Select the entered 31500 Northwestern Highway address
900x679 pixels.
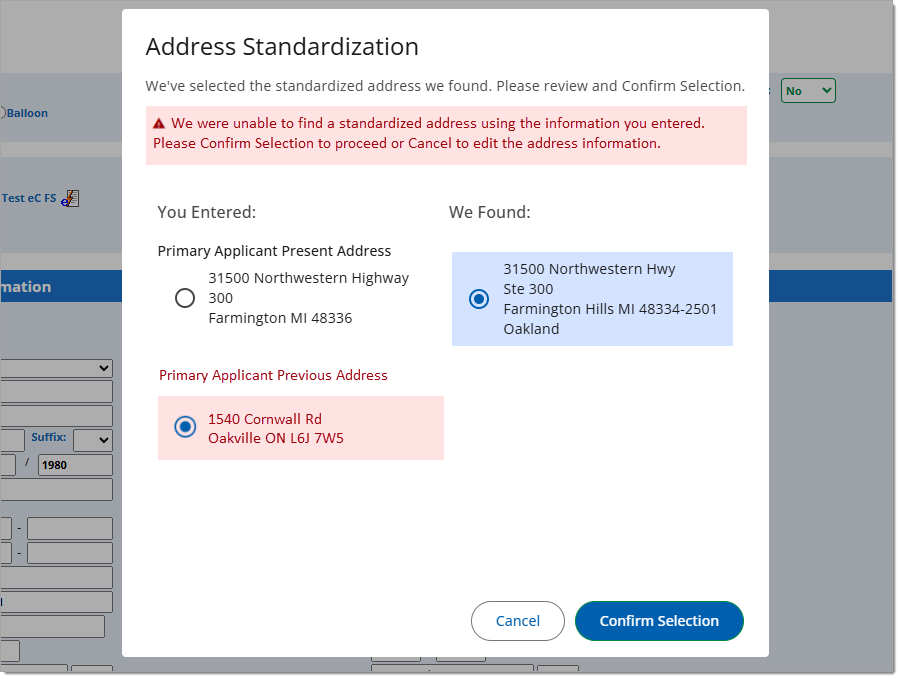[x=185, y=298]
